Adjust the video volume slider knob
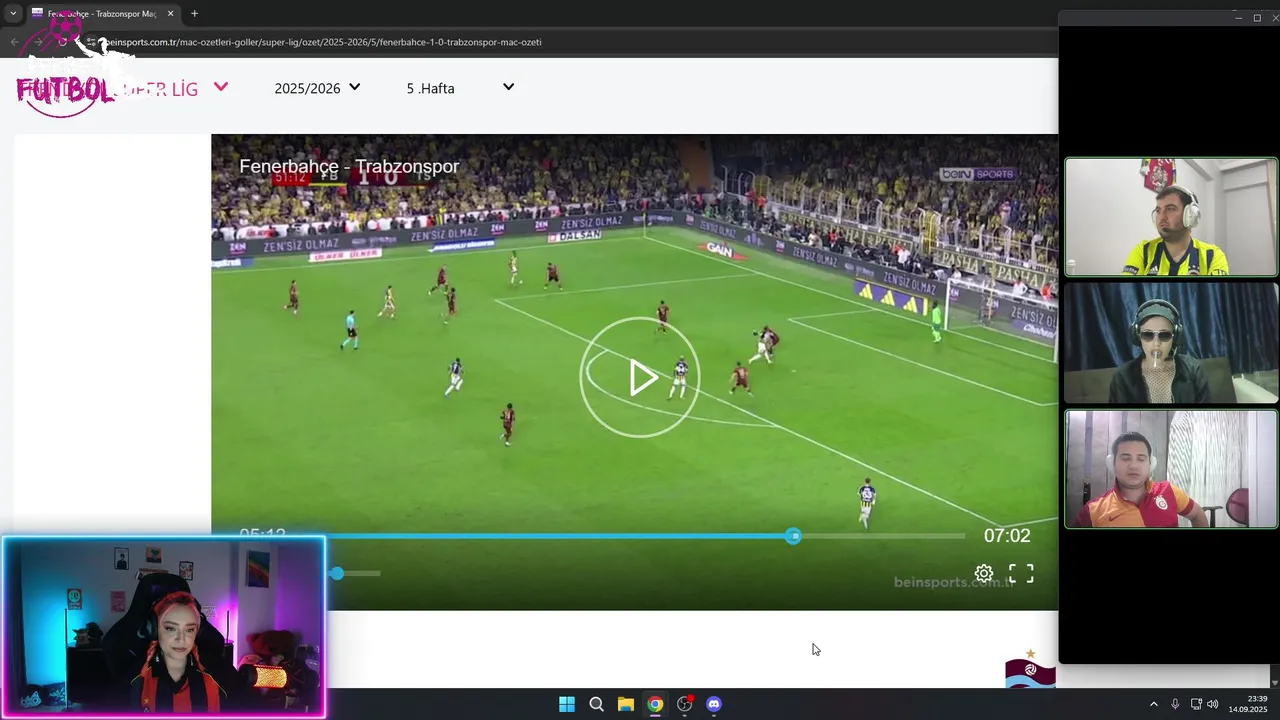 (x=337, y=573)
